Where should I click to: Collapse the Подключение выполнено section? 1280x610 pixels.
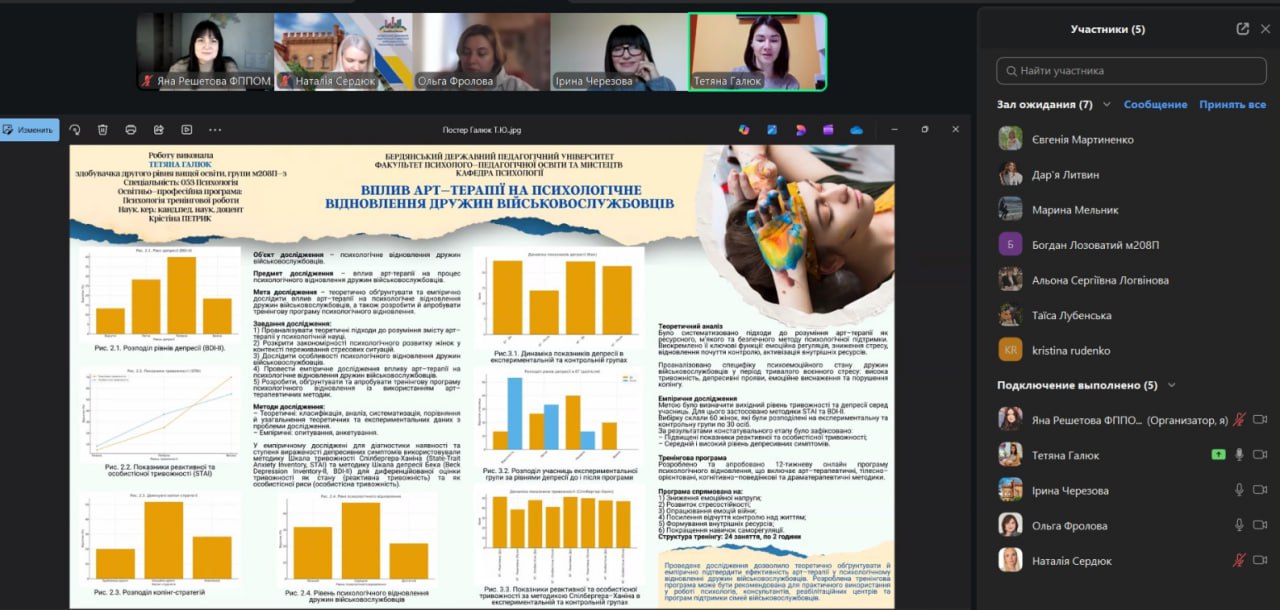(x=1172, y=385)
